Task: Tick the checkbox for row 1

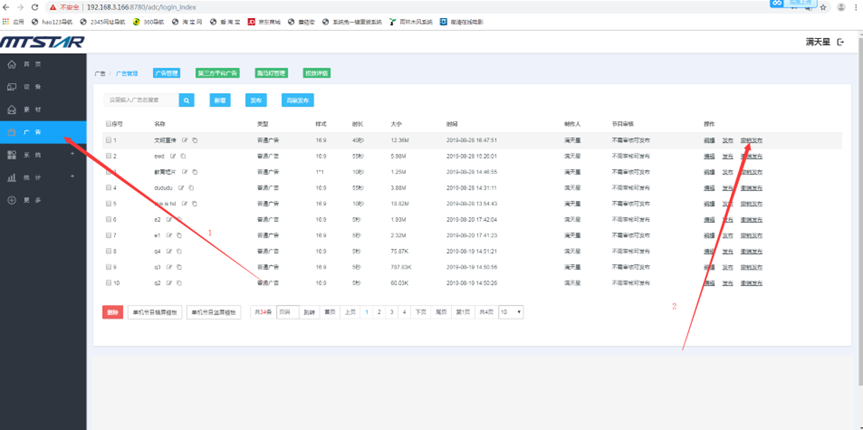Action: [x=108, y=140]
